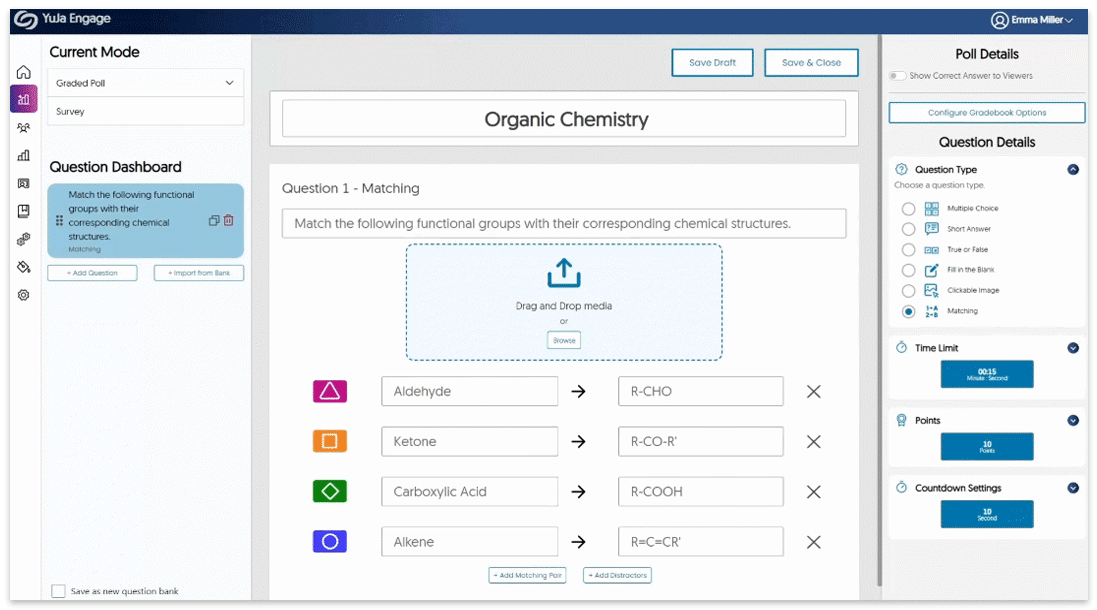This screenshot has width=1097, height=610.
Task: Duplicate the question in Question Dashboard
Action: click(214, 221)
